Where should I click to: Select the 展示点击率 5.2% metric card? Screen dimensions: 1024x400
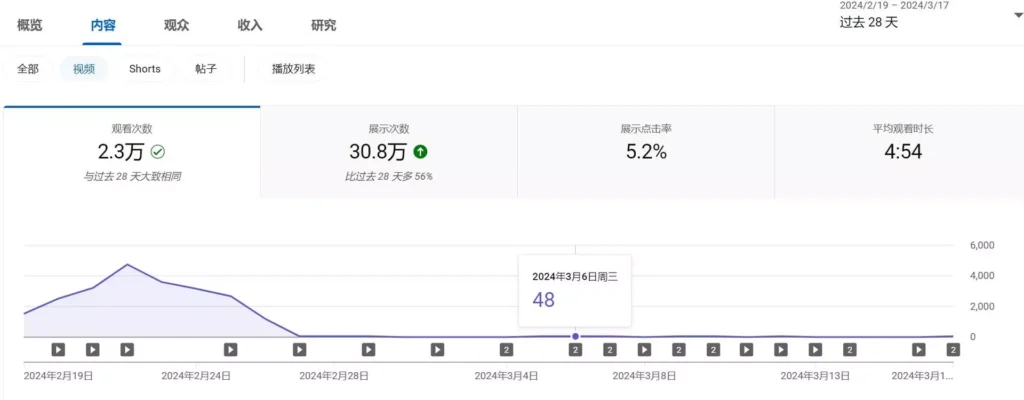coord(645,150)
